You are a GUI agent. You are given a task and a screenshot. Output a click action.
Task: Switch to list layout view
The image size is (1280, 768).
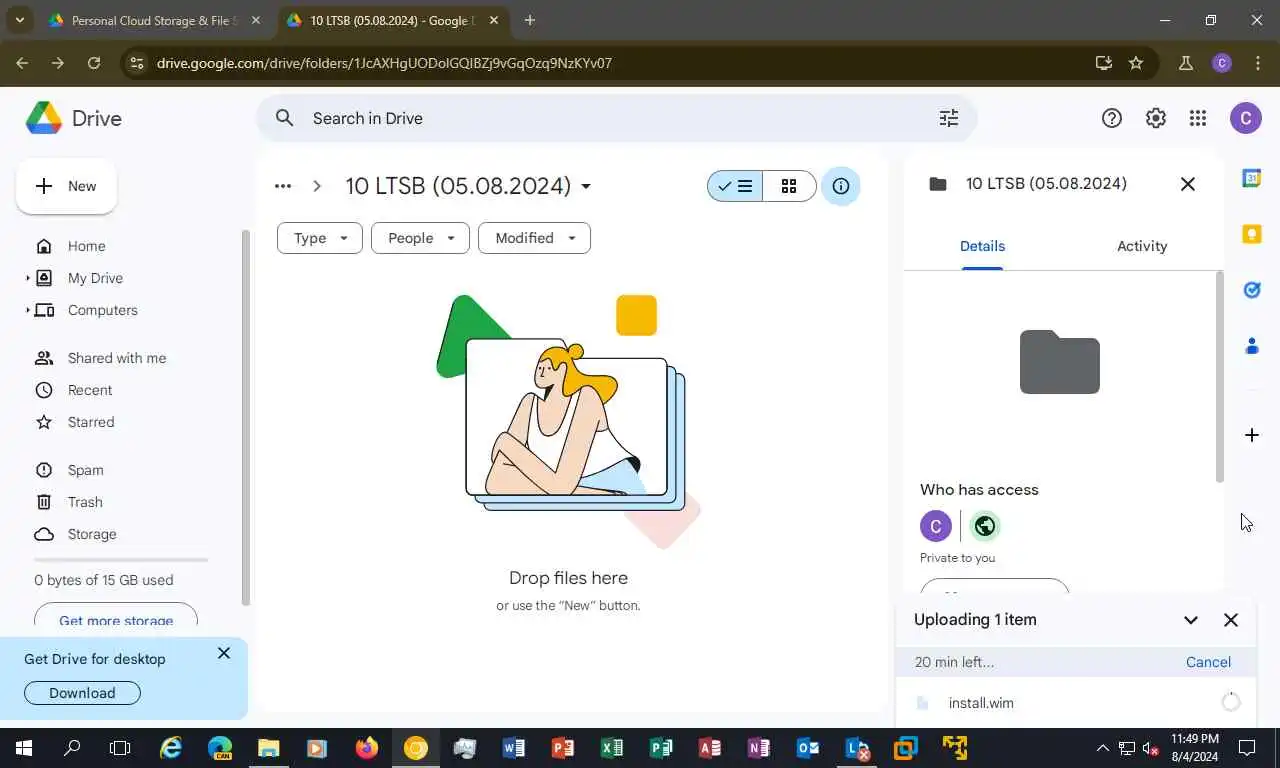coord(735,186)
